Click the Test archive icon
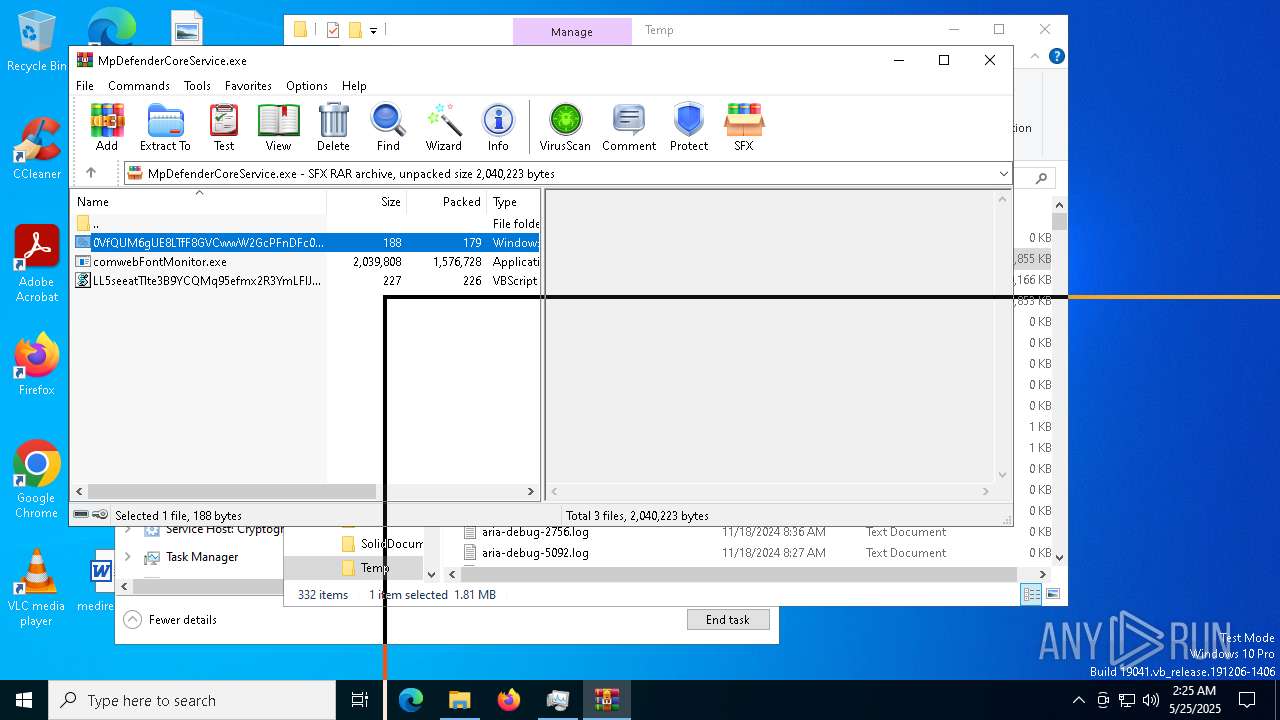 tap(224, 127)
